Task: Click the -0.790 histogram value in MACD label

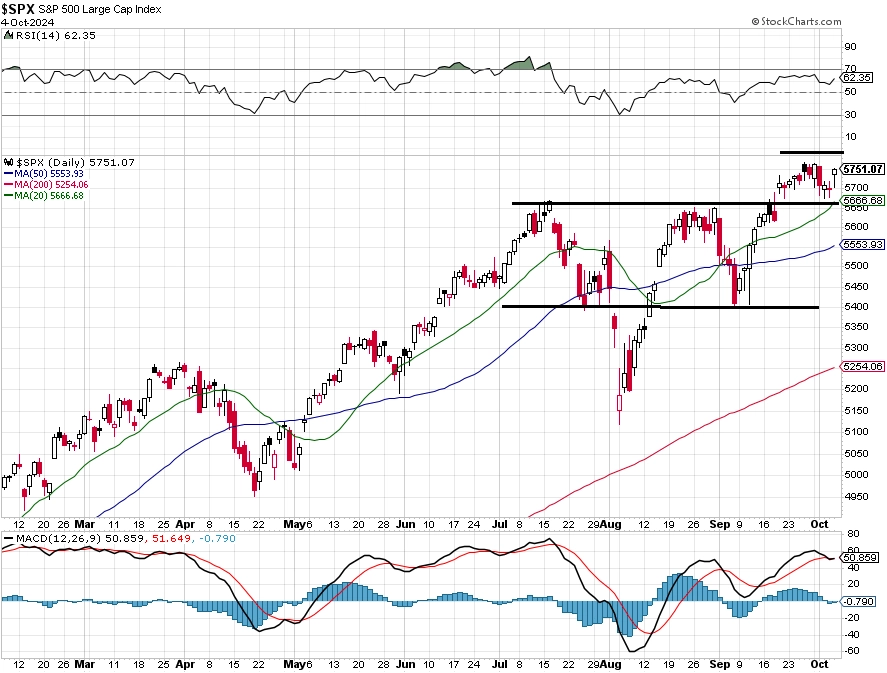Action: 216,538
